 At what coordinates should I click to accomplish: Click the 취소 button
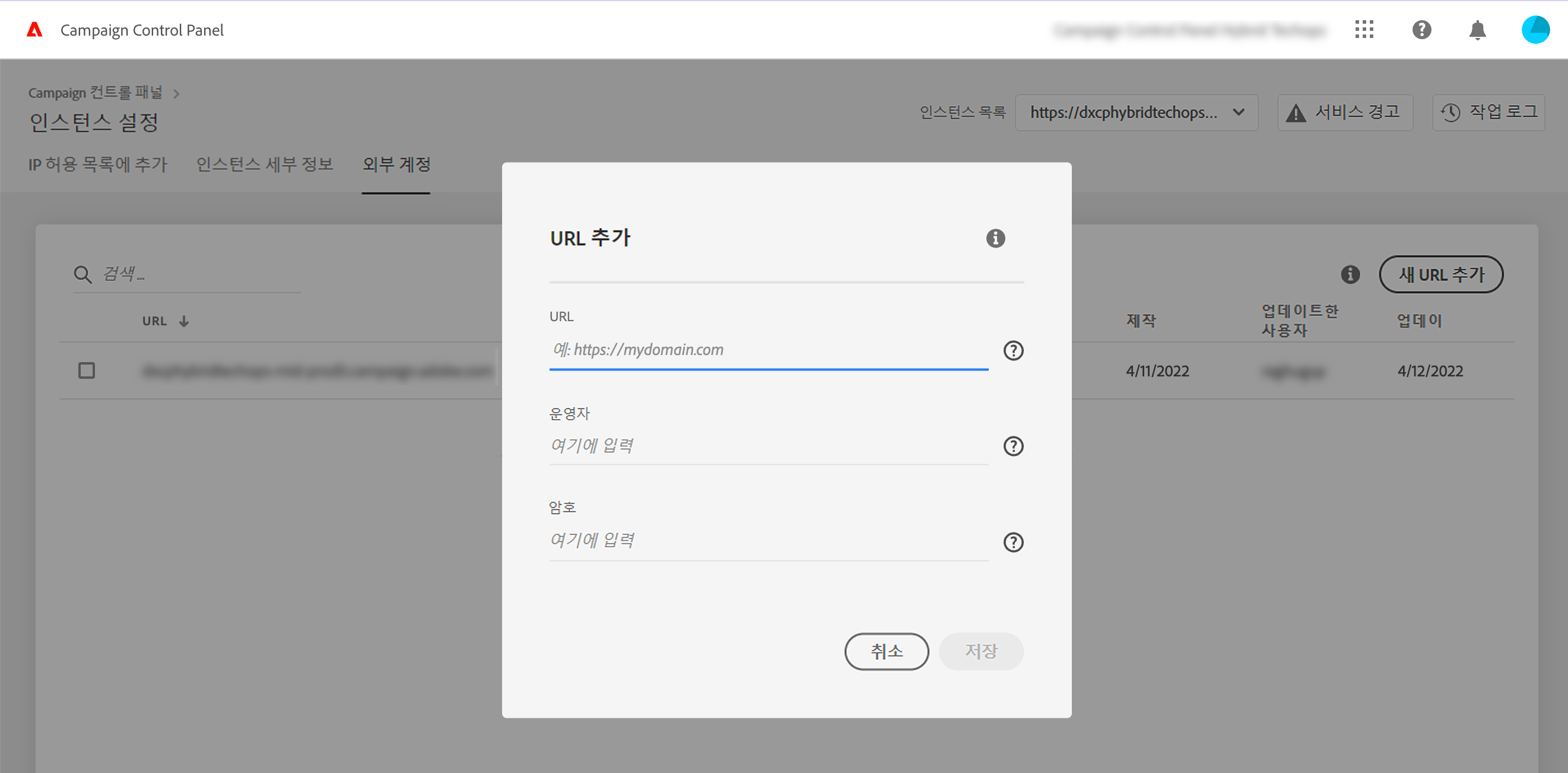(x=885, y=651)
